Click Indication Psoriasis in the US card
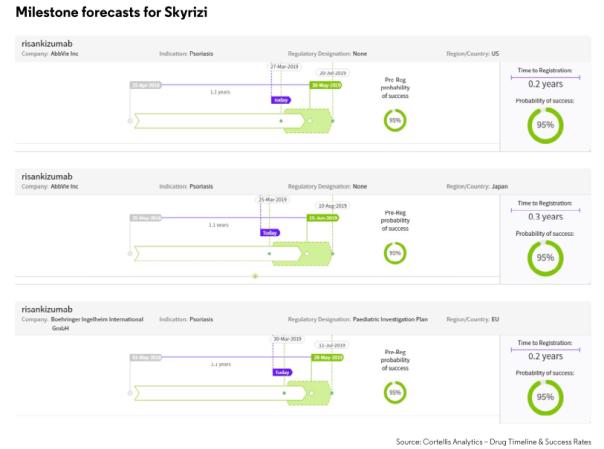Viewport: 604px width, 449px height. [x=186, y=54]
